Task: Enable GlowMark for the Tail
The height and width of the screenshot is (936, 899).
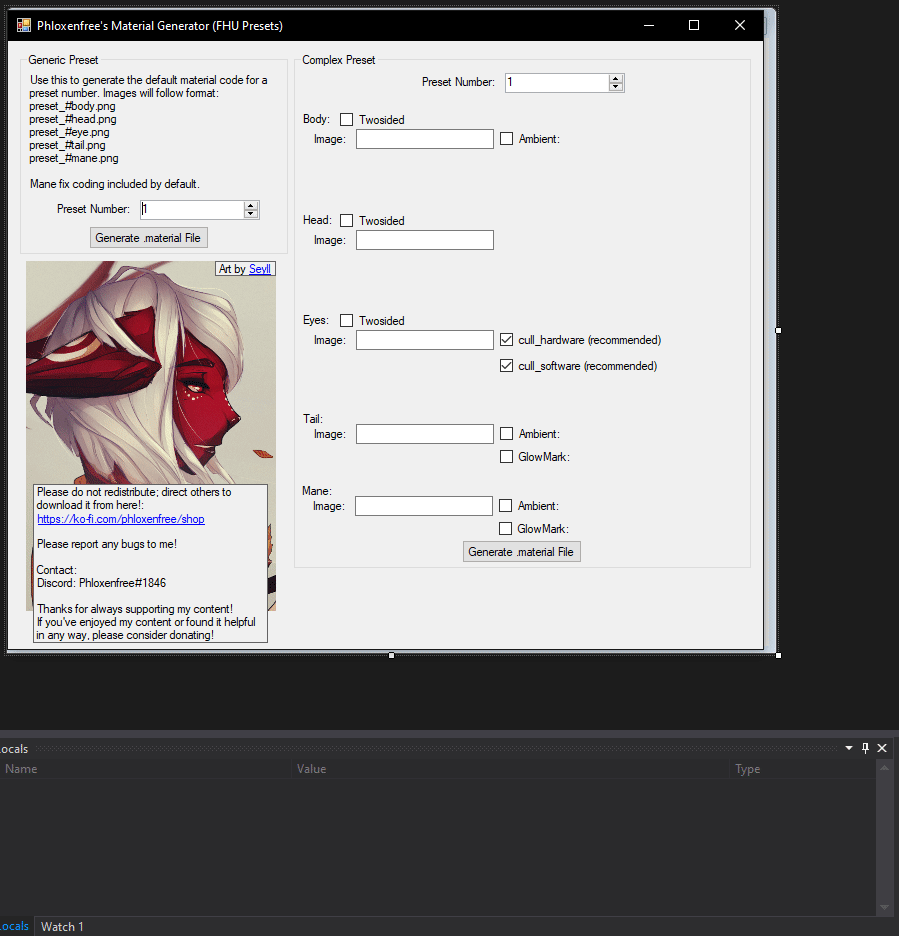Action: pos(506,456)
